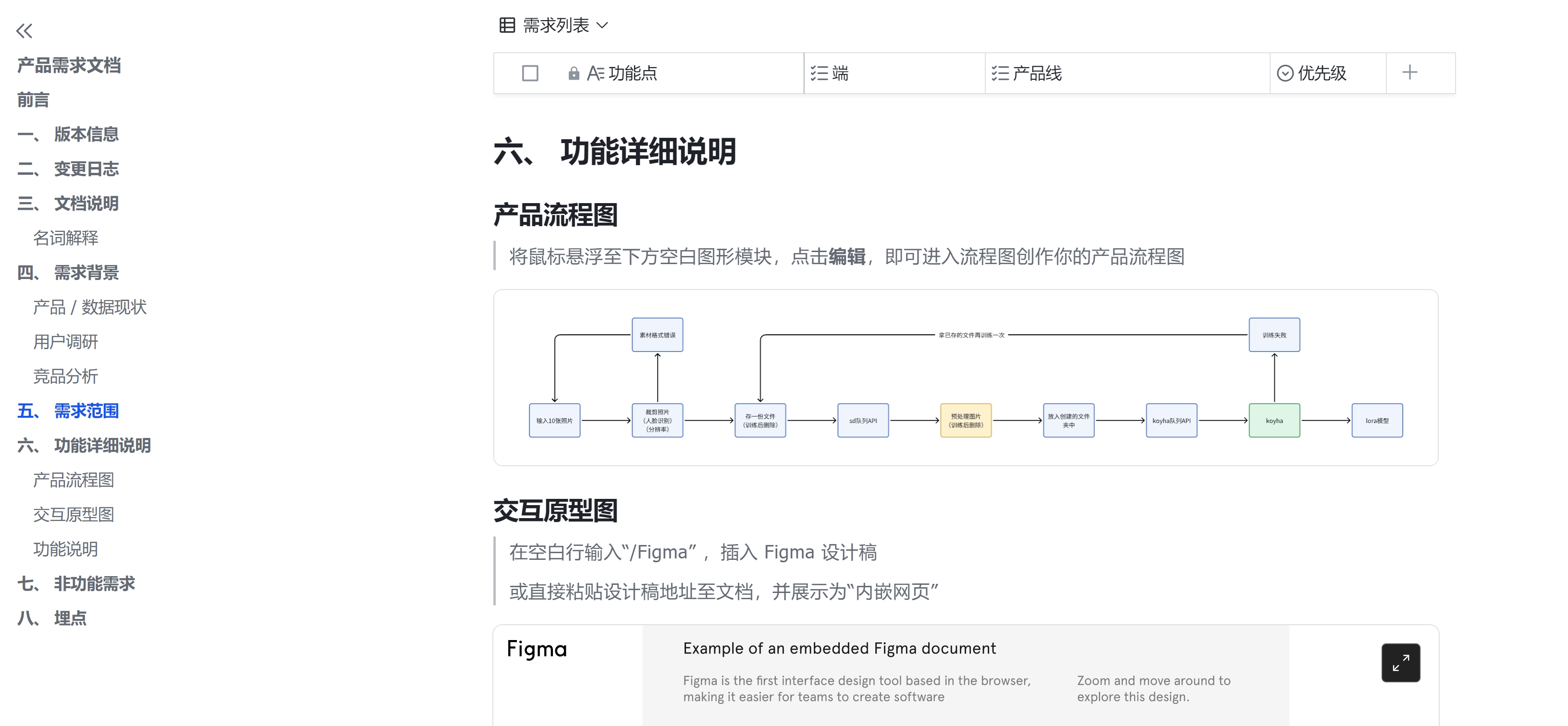Expand the 需求列表 view dropdown arrow
Viewport: 1568px width, 726px height.
point(602,25)
